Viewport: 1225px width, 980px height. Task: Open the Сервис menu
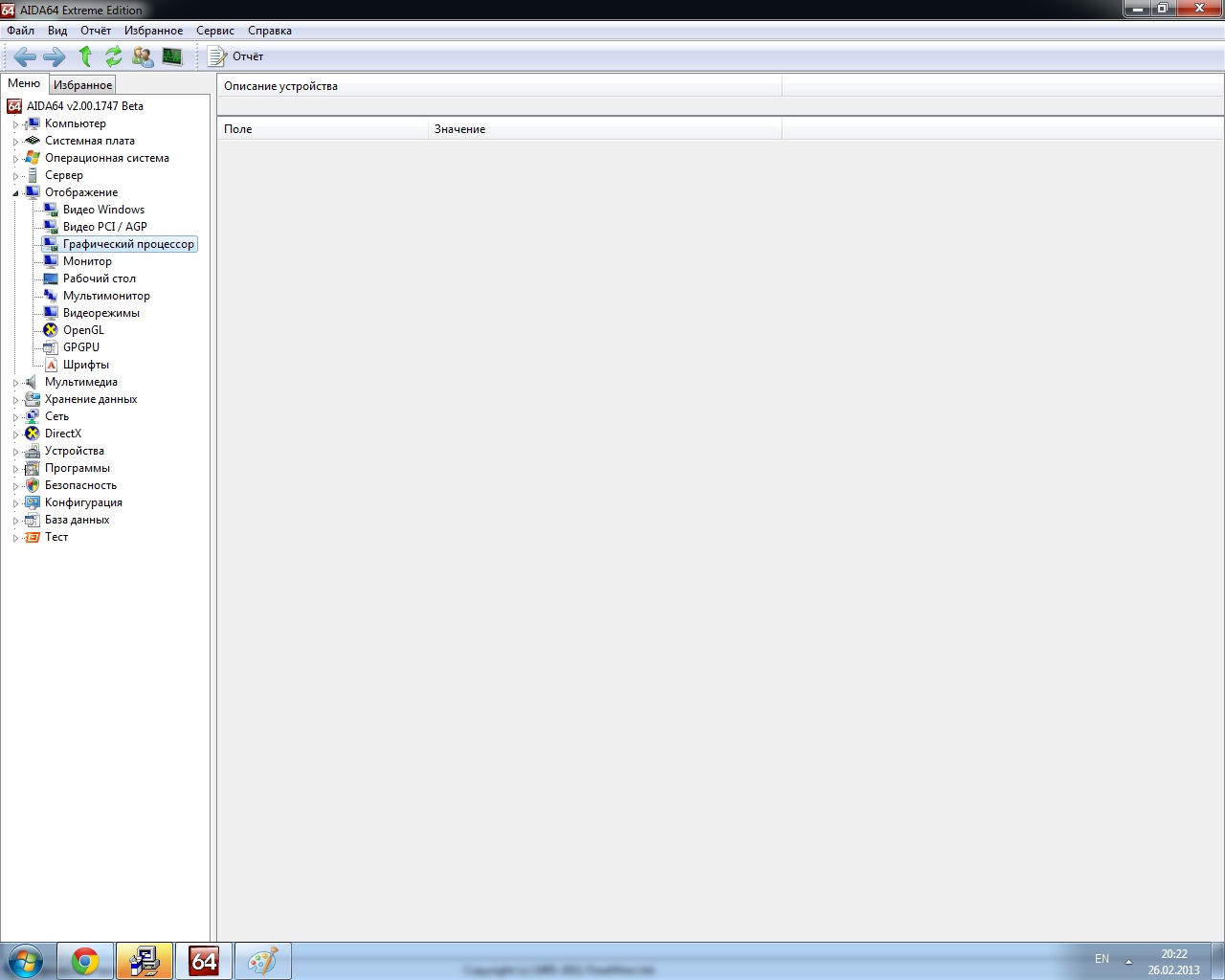[215, 31]
